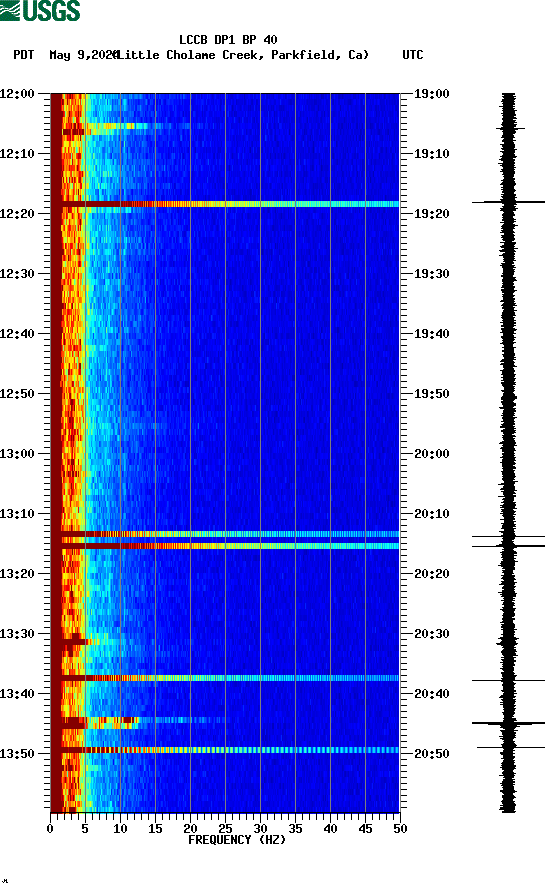The image size is (552, 892).
Task: Click the '13:40' PDT time label
Action: pyautogui.click(x=17, y=694)
